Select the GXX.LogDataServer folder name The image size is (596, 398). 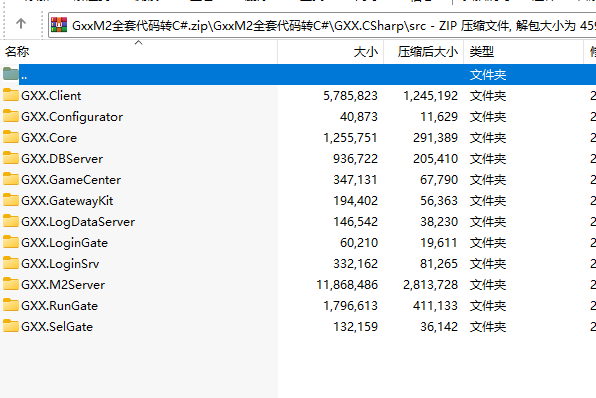[78, 222]
